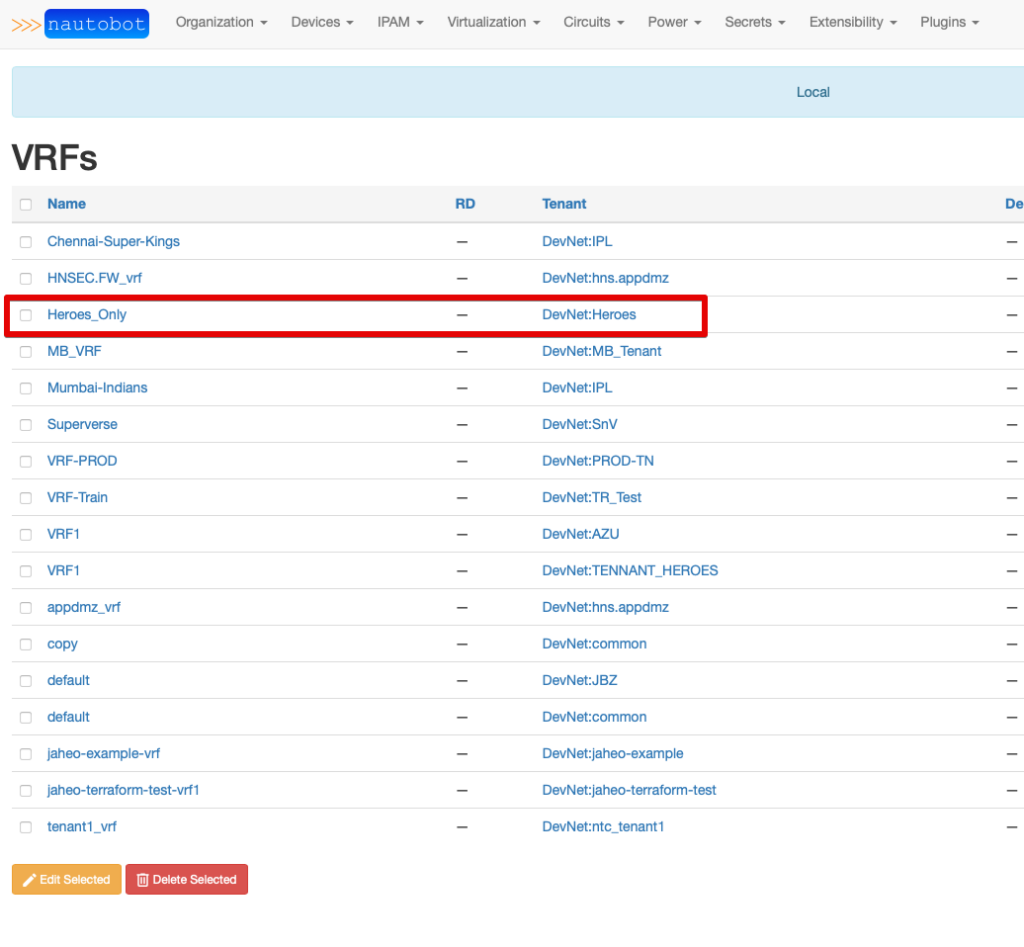Check the Chennai-Super-Kings row checkbox
The width and height of the screenshot is (1024, 947).
[25, 242]
